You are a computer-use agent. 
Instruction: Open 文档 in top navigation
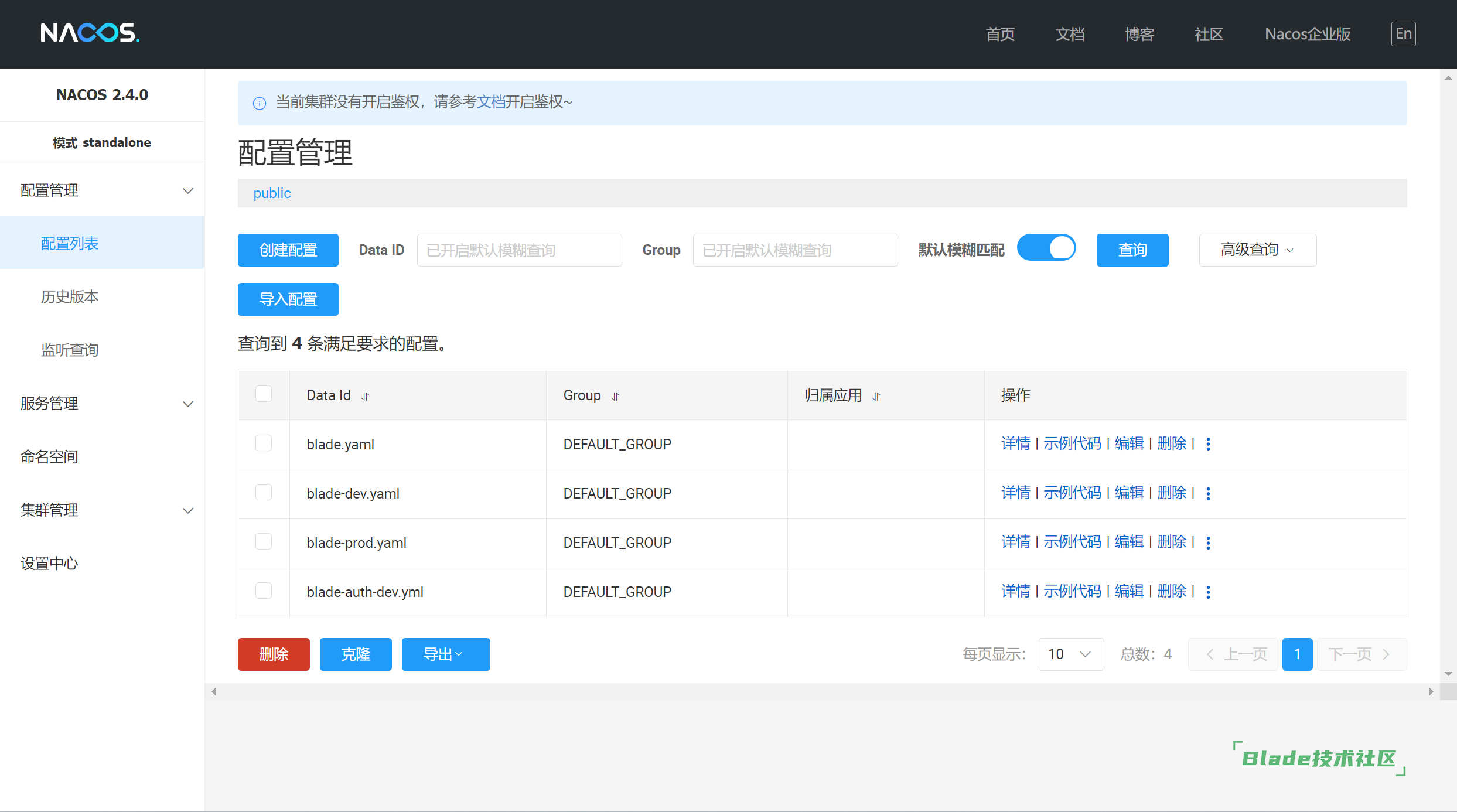pyautogui.click(x=1070, y=34)
